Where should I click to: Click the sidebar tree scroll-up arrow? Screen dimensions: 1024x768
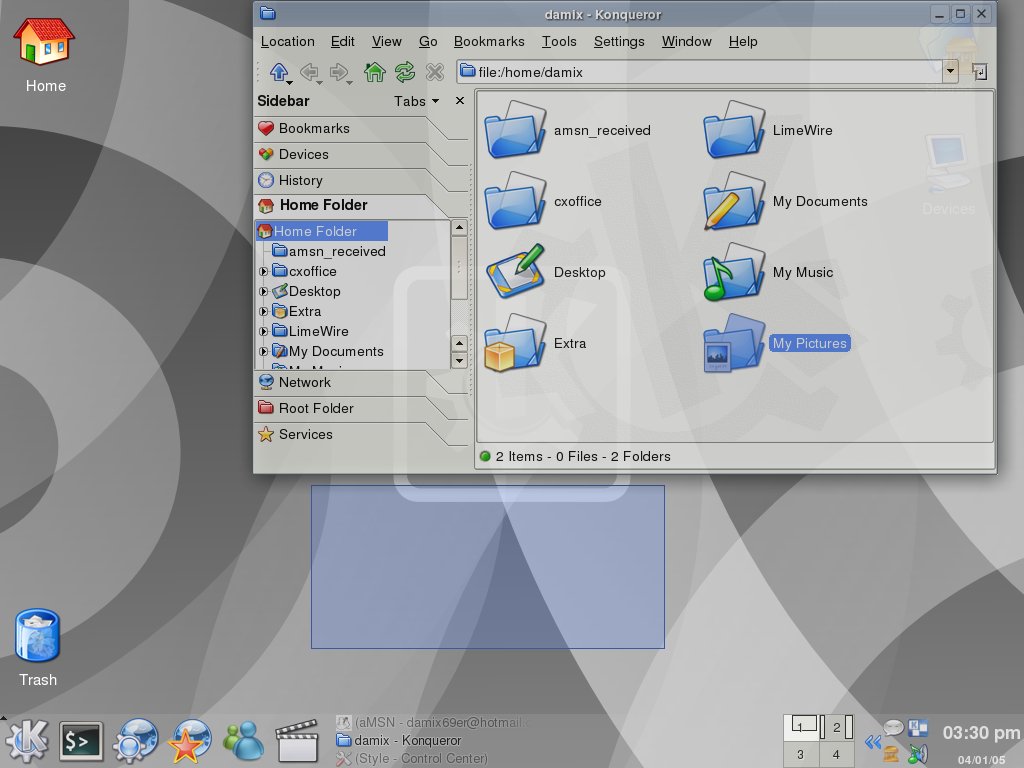click(x=459, y=228)
